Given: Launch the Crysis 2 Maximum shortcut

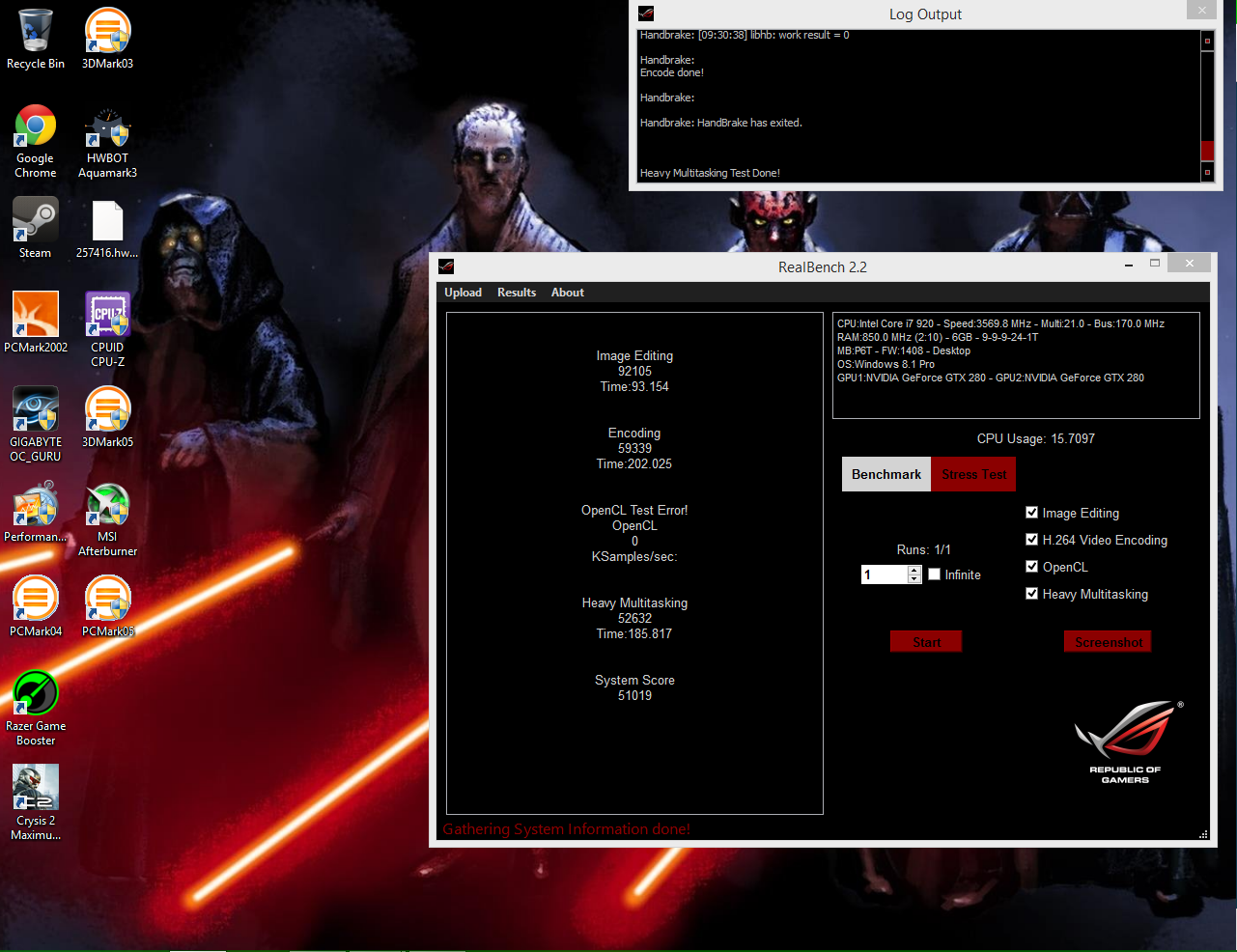Looking at the screenshot, I should [36, 802].
